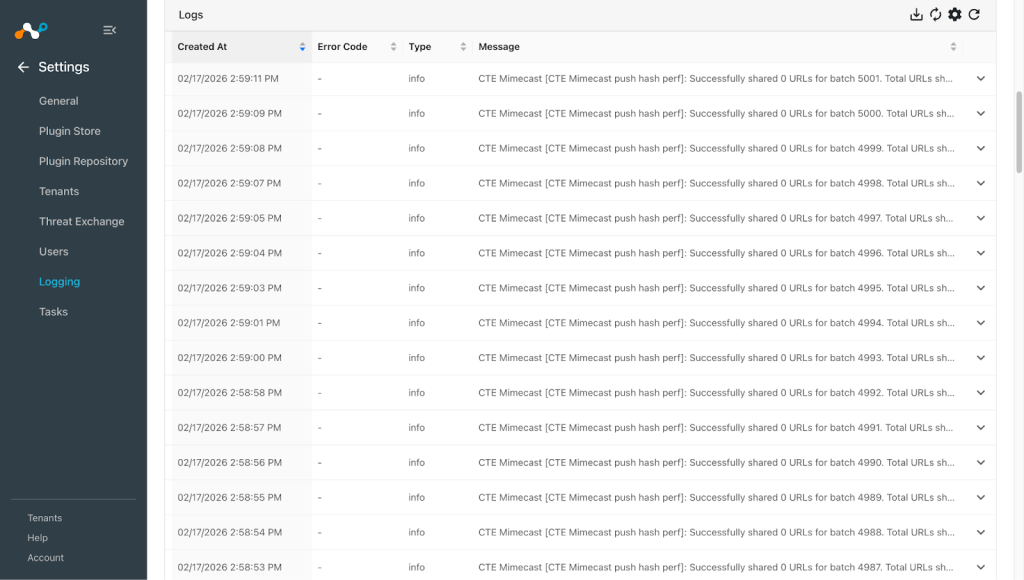The width and height of the screenshot is (1024, 580).
Task: Select timestamp 02/17/2026 2:58:55 PM
Action: [x=229, y=498]
